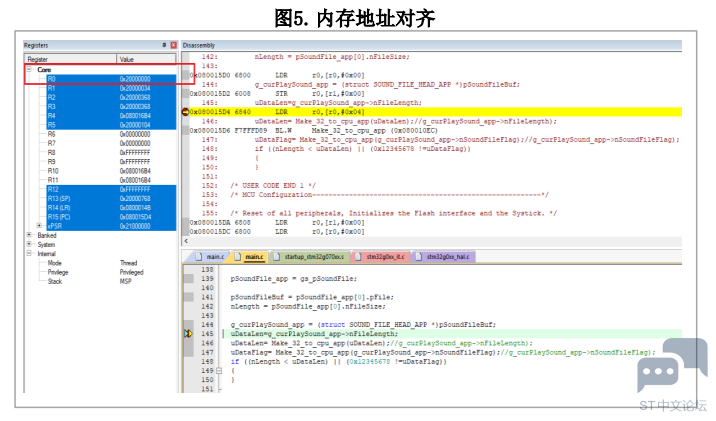Click the Mode entry under Internal
Screen dimensions: 716x421
pyautogui.click(x=54, y=263)
